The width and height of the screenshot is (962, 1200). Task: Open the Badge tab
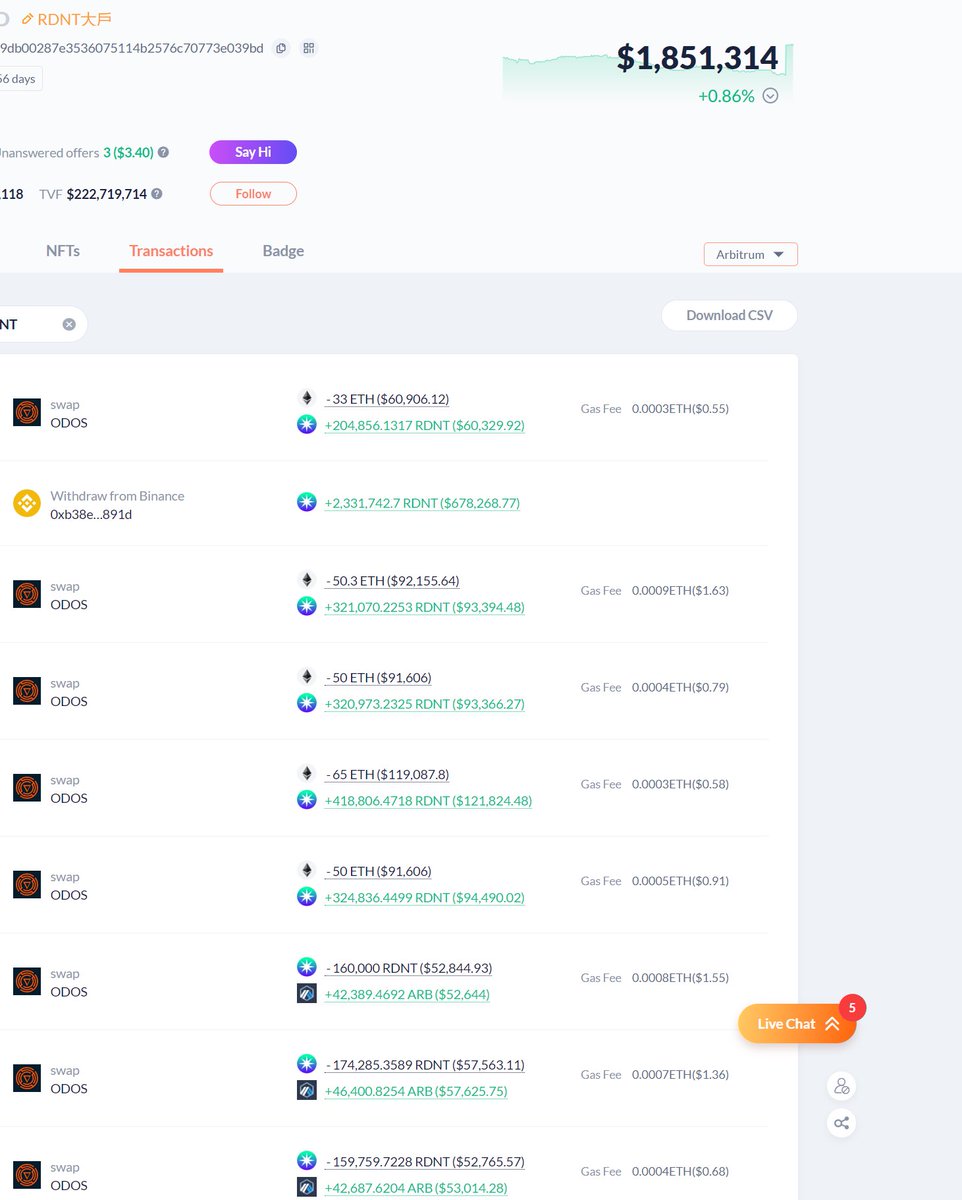[283, 251]
